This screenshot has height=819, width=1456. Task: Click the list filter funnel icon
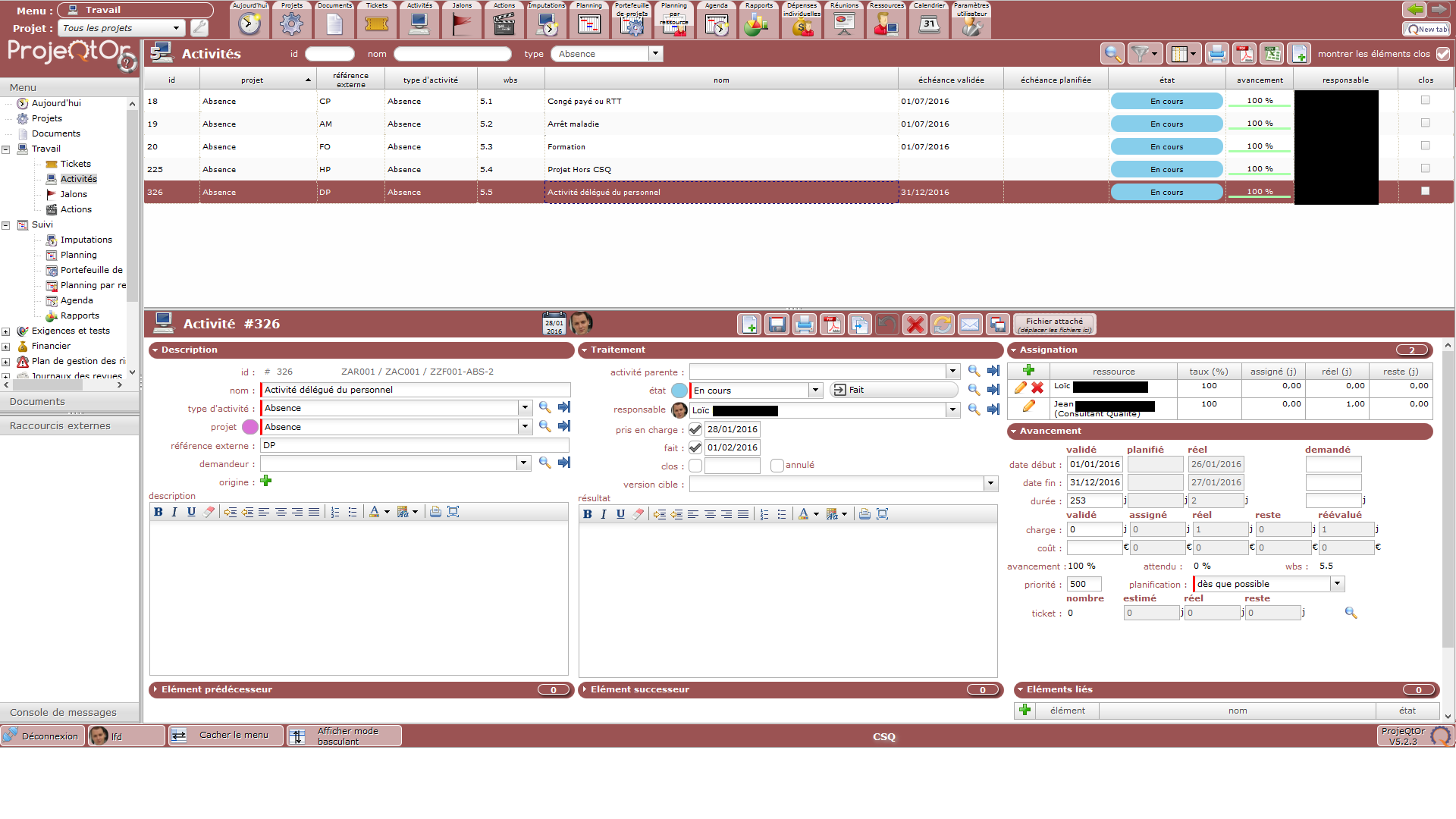(1139, 54)
